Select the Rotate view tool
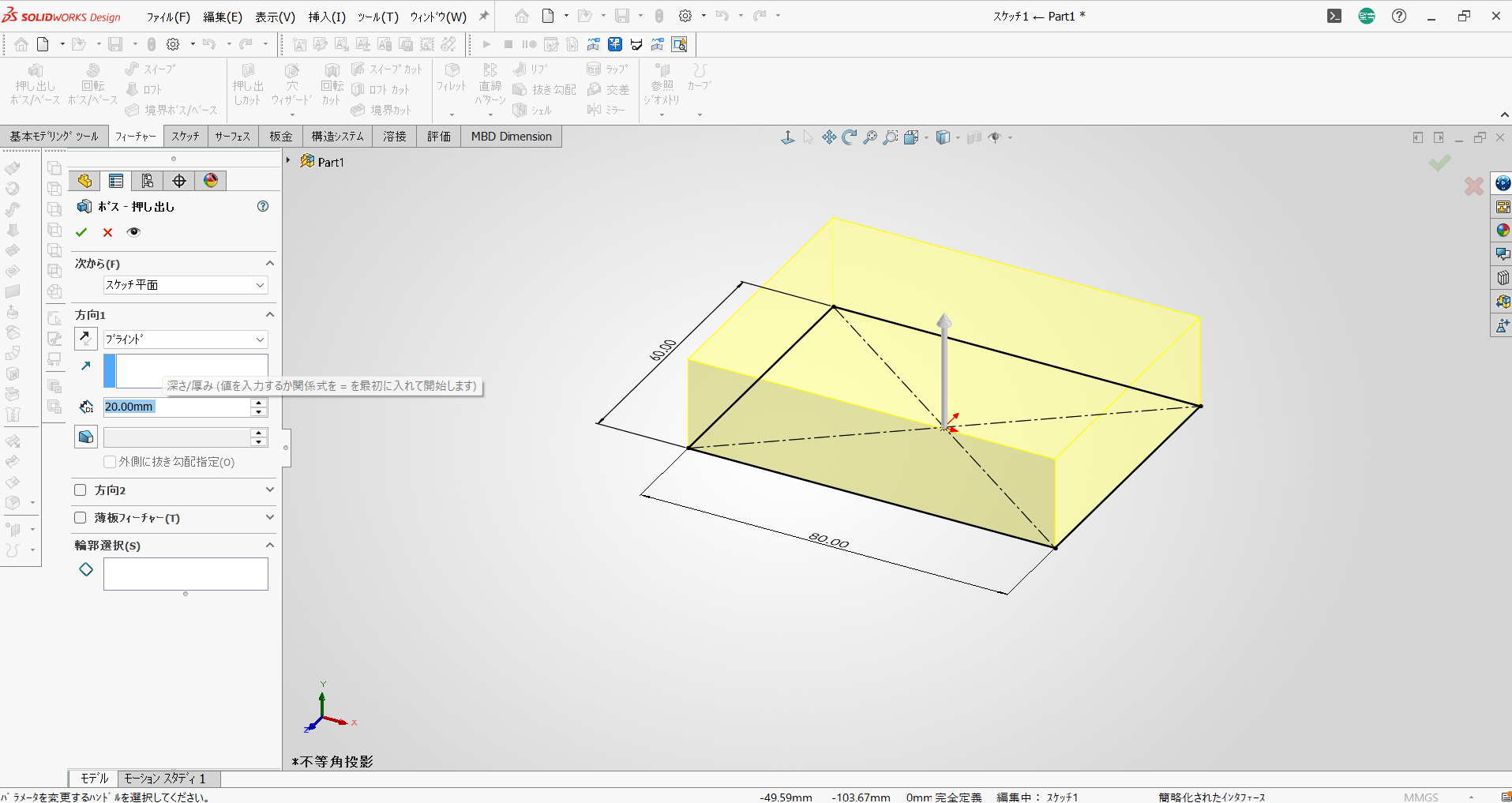This screenshot has width=1512, height=803. [x=850, y=137]
